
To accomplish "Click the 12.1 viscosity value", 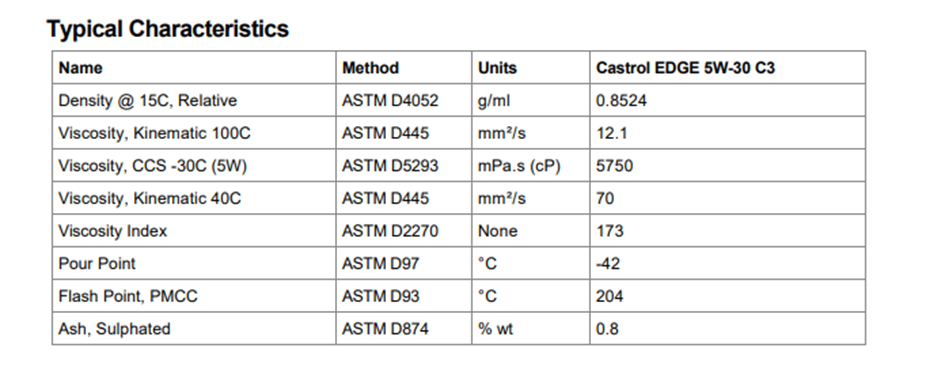I will (611, 133).
